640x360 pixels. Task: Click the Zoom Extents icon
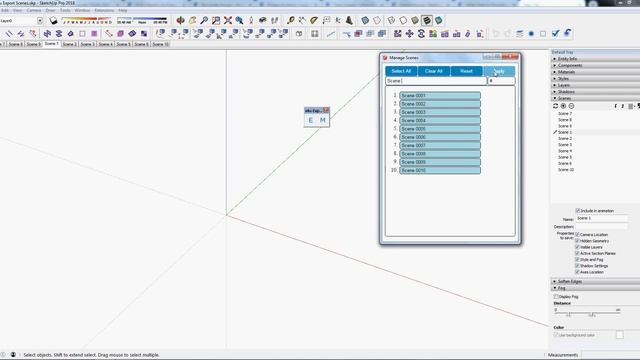[x=228, y=20]
